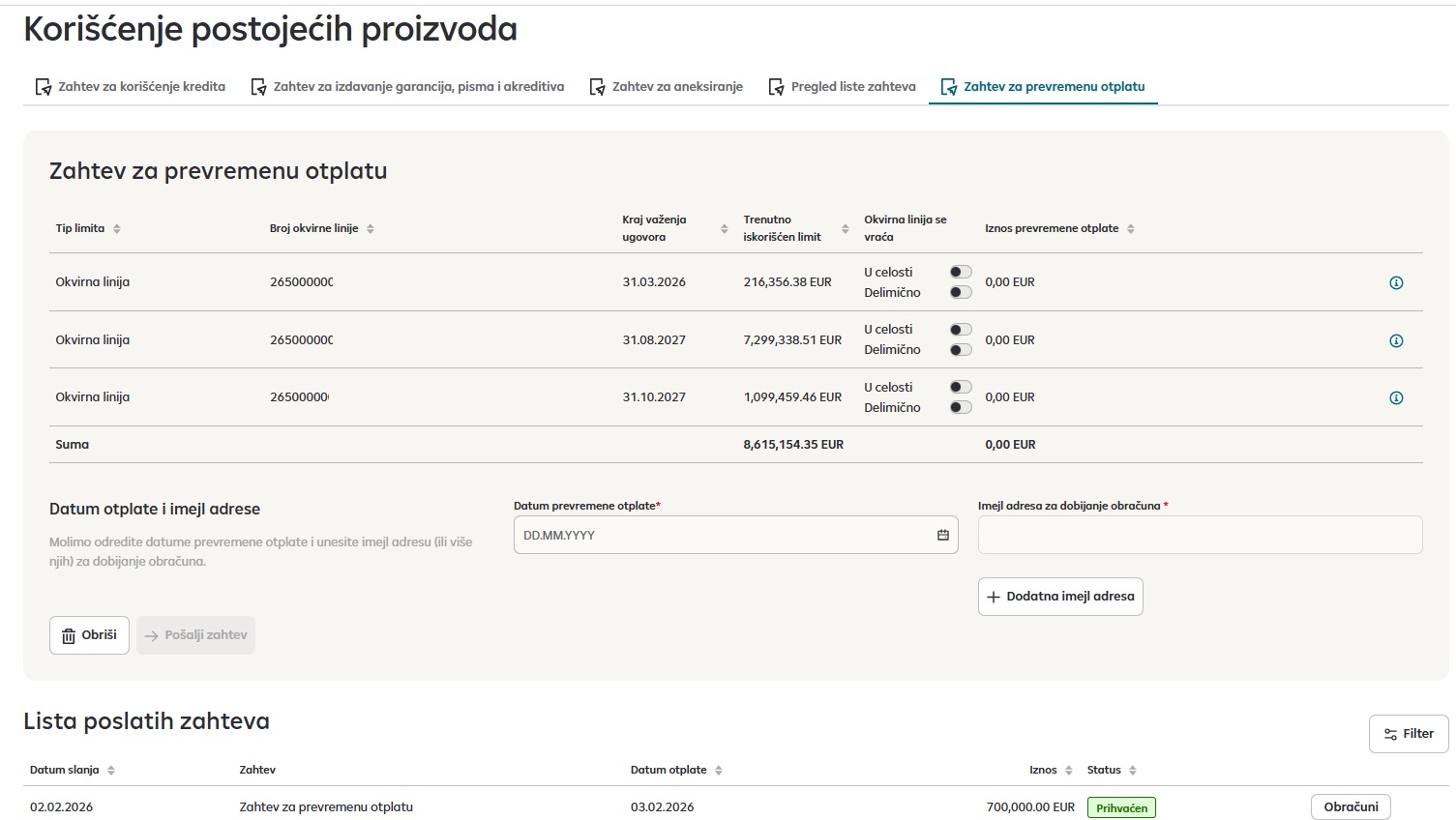Open the Filter button
Viewport: 1456px width, 820px height.
coord(1409,734)
